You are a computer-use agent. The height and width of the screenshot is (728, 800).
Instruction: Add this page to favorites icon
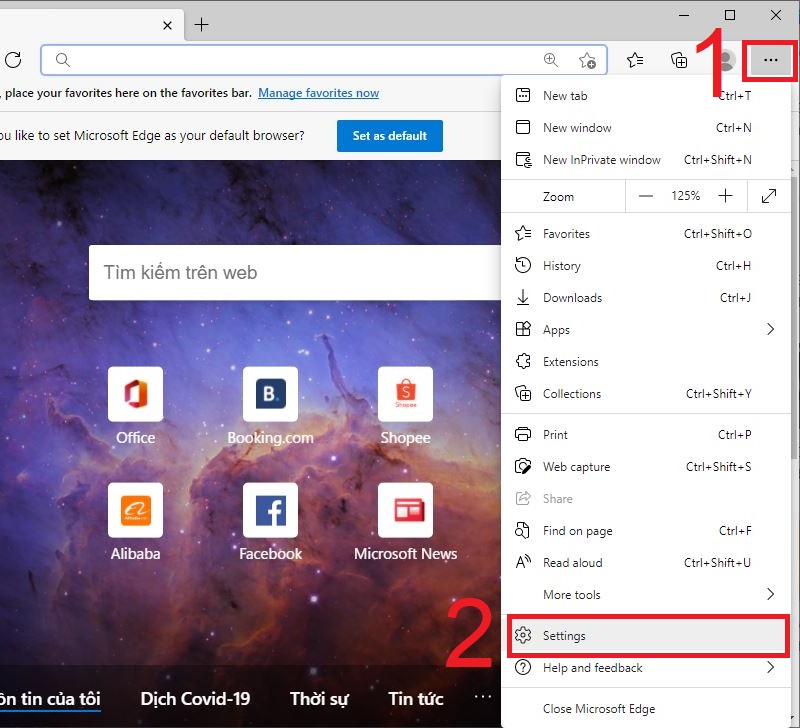(x=588, y=60)
